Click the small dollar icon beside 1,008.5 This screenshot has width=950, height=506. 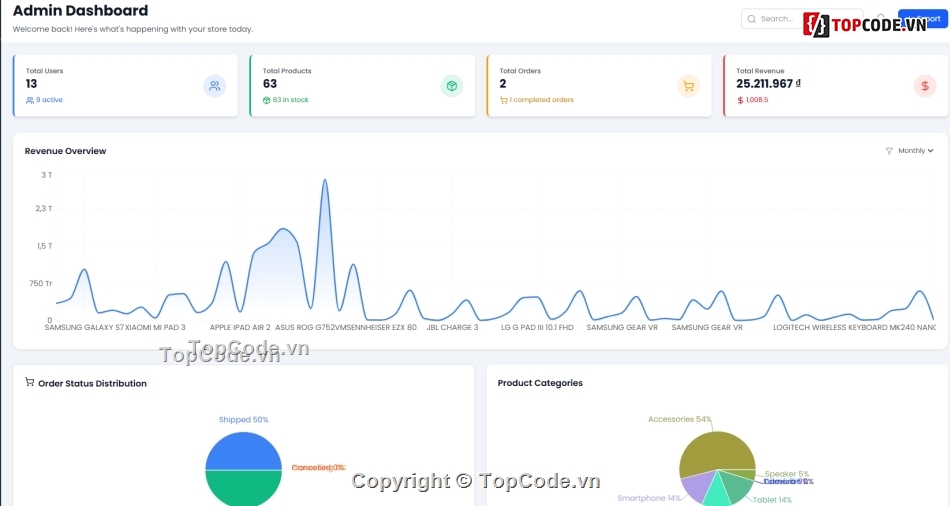click(740, 100)
